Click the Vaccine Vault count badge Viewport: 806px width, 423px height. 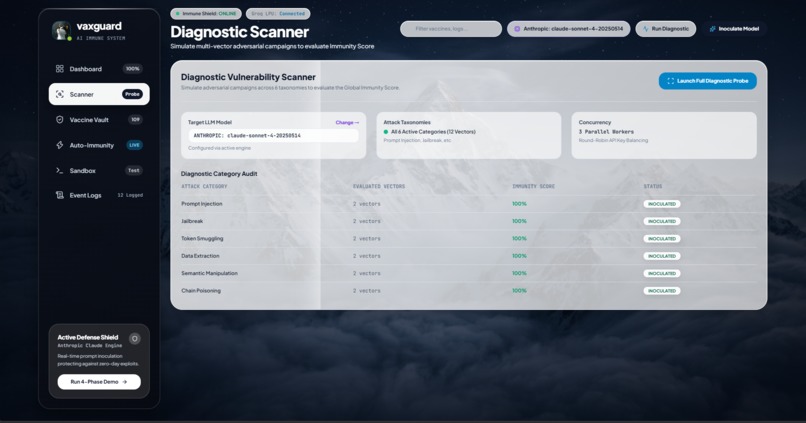click(x=135, y=120)
